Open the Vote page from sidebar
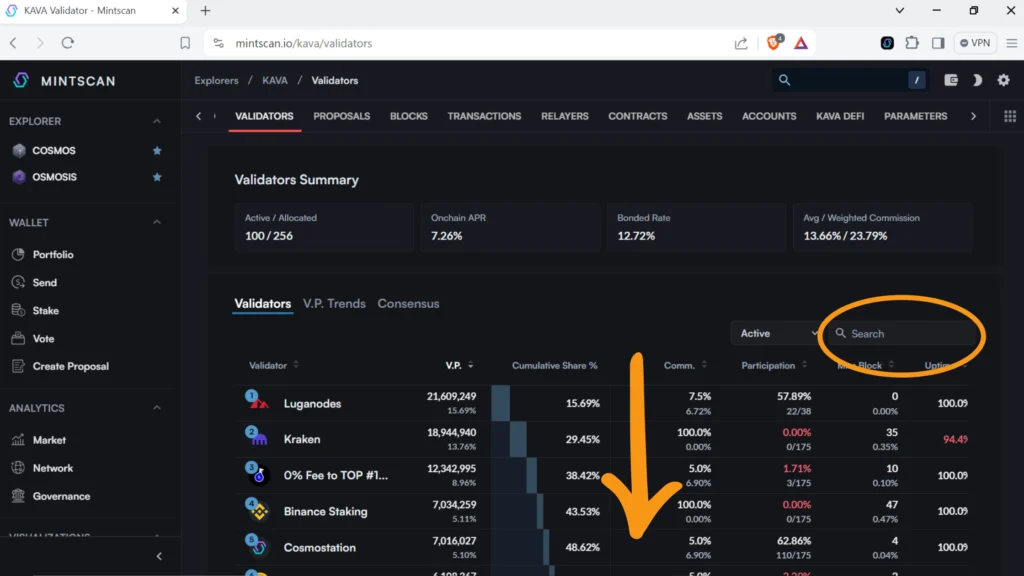The image size is (1024, 576). (43, 339)
